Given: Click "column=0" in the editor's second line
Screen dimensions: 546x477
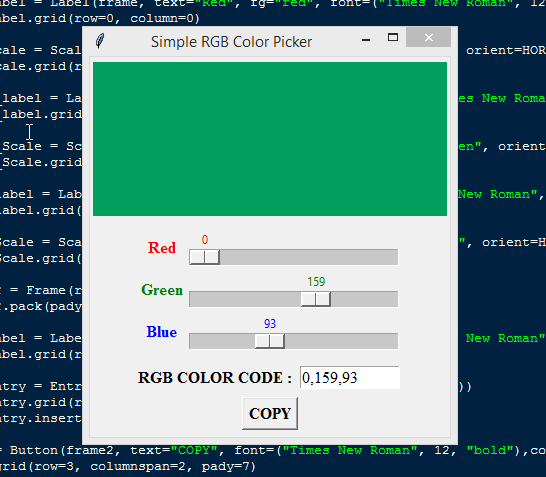Looking at the screenshot, I should (x=161, y=18).
